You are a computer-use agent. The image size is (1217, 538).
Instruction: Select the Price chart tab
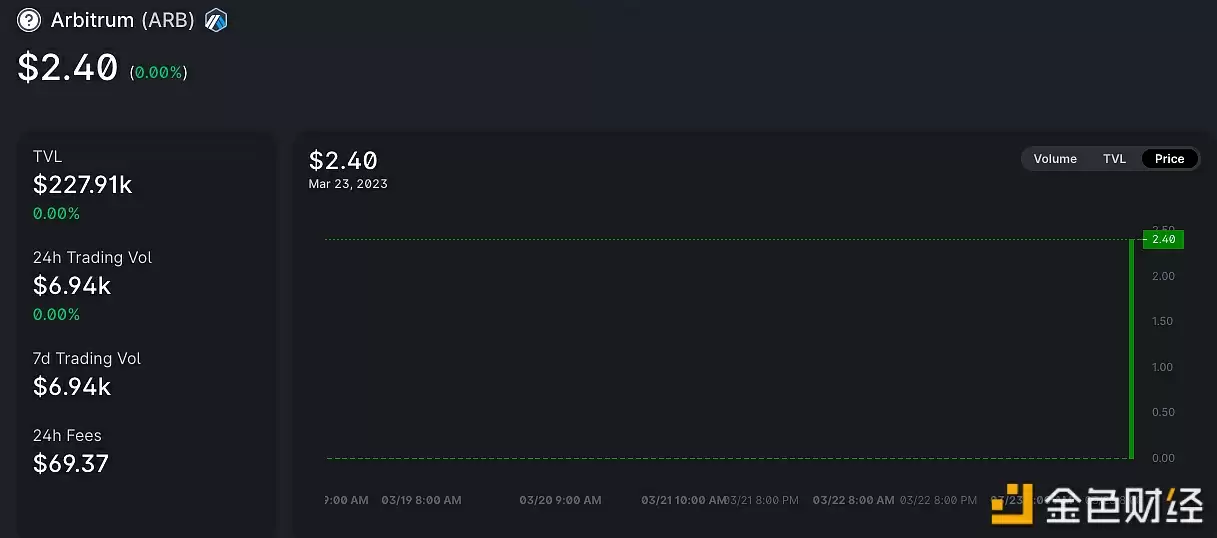pos(1169,159)
